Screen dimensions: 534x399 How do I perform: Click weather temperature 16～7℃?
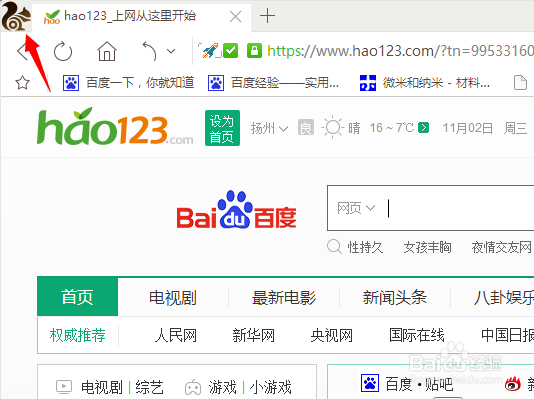tap(392, 128)
